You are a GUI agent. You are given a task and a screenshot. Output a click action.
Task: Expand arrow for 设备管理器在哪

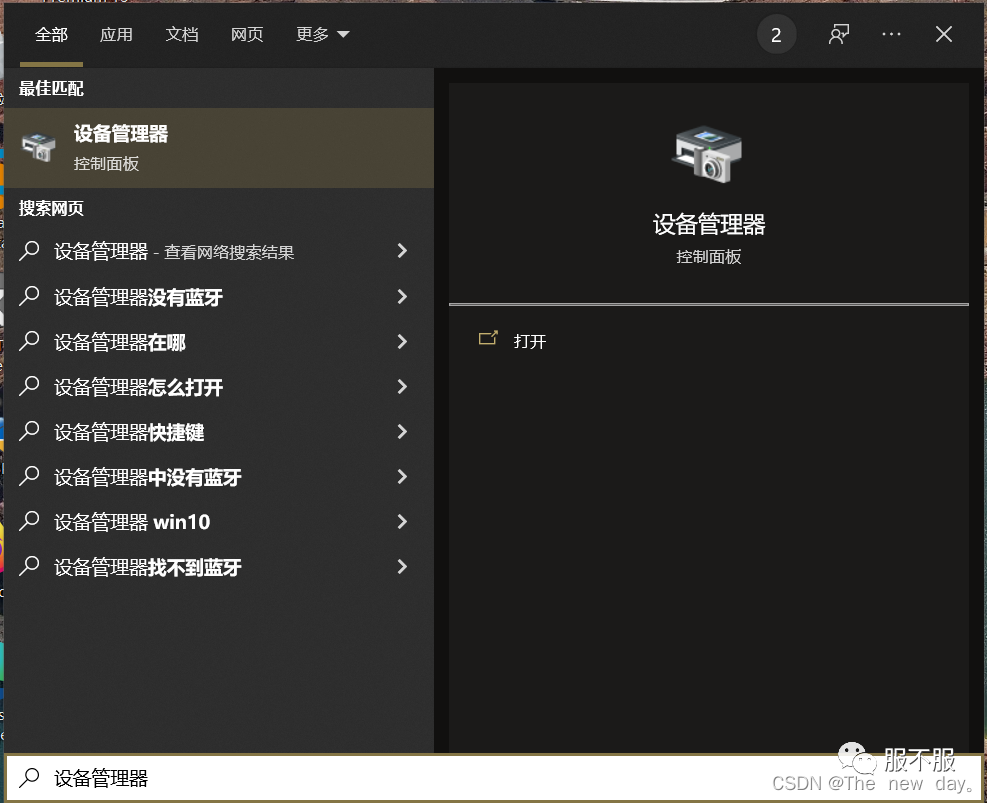tap(402, 342)
